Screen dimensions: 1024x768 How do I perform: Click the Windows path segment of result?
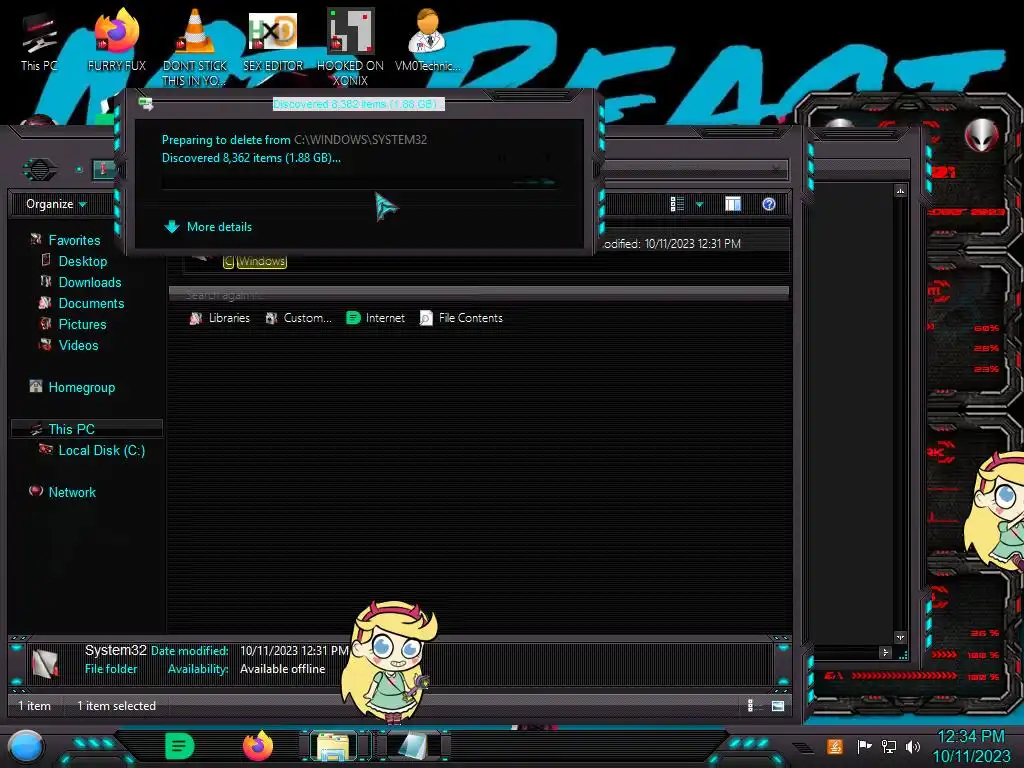pos(261,261)
